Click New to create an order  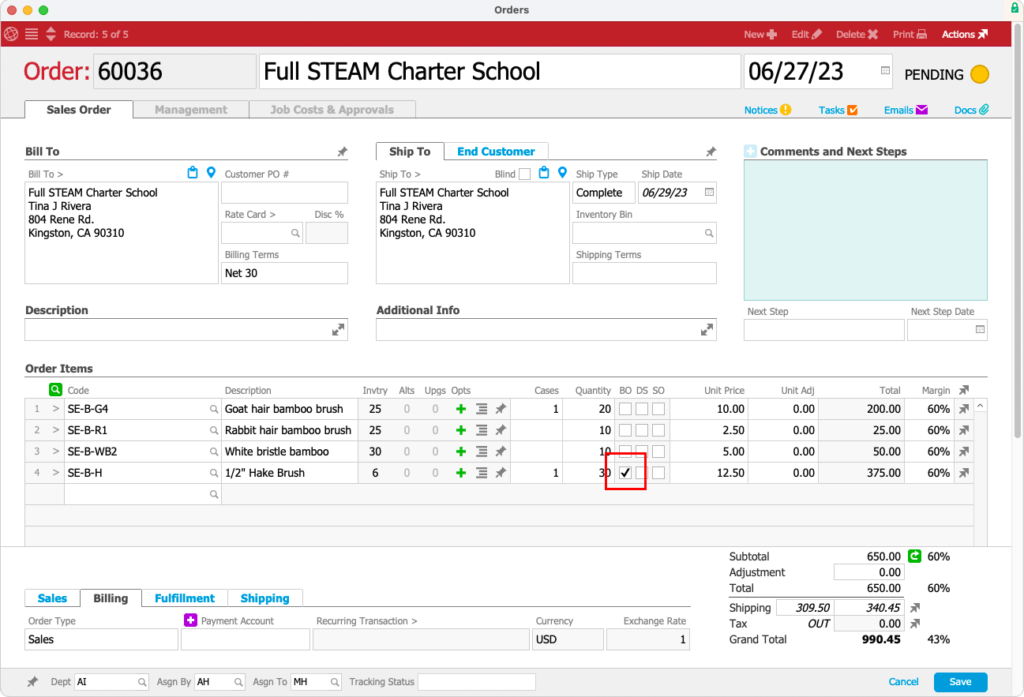(759, 33)
